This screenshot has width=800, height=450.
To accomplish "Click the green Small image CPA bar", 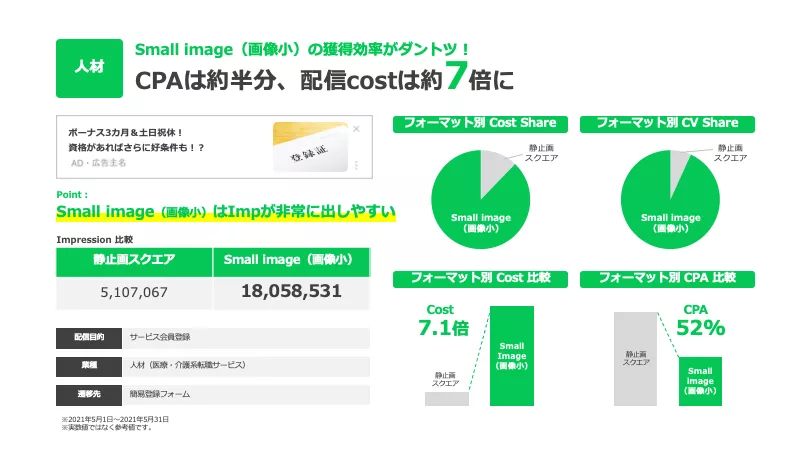I will click(700, 381).
